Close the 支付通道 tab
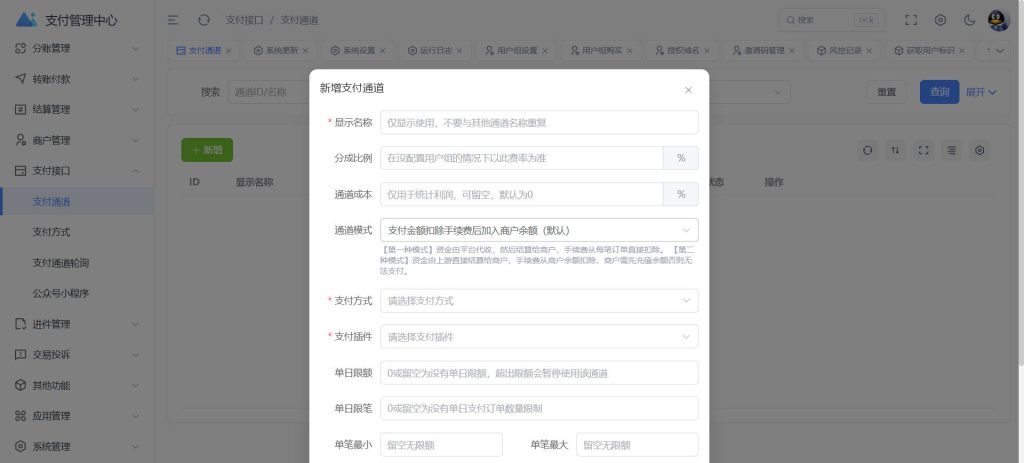This screenshot has width=1024, height=463. pyautogui.click(x=229, y=51)
